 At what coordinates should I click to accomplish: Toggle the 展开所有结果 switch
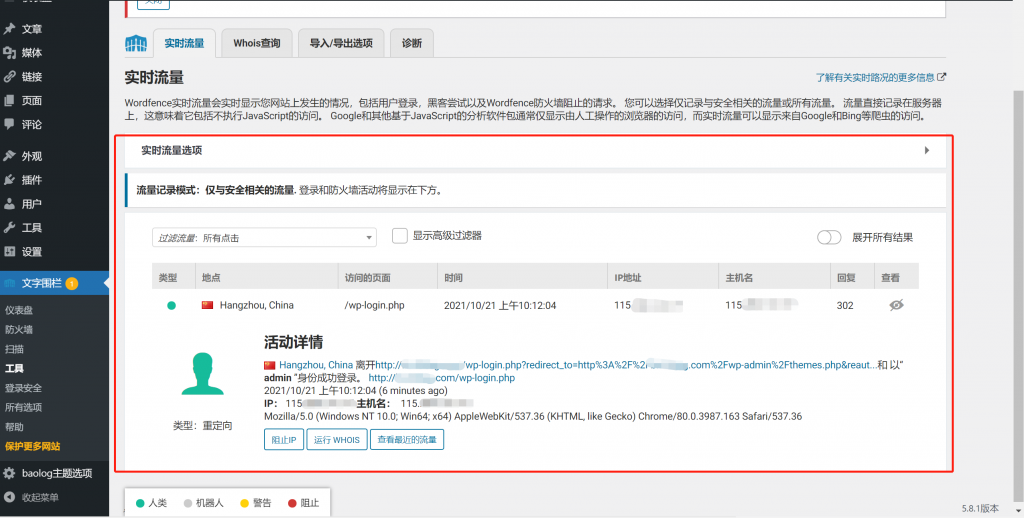tap(829, 237)
